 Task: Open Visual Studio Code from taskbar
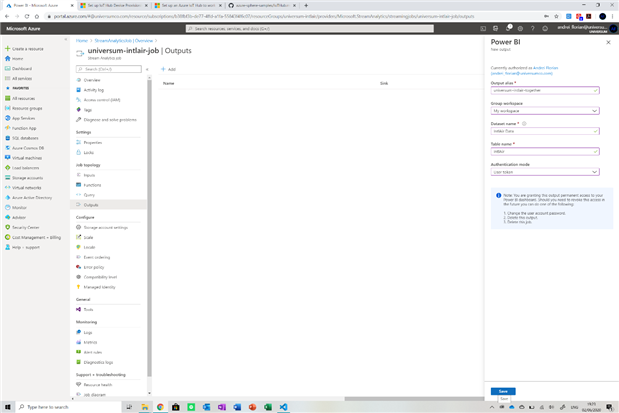tap(283, 407)
